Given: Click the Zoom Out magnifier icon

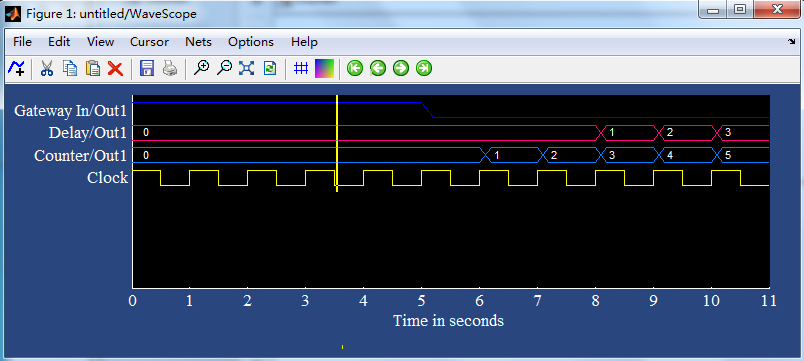Looking at the screenshot, I should coord(224,68).
